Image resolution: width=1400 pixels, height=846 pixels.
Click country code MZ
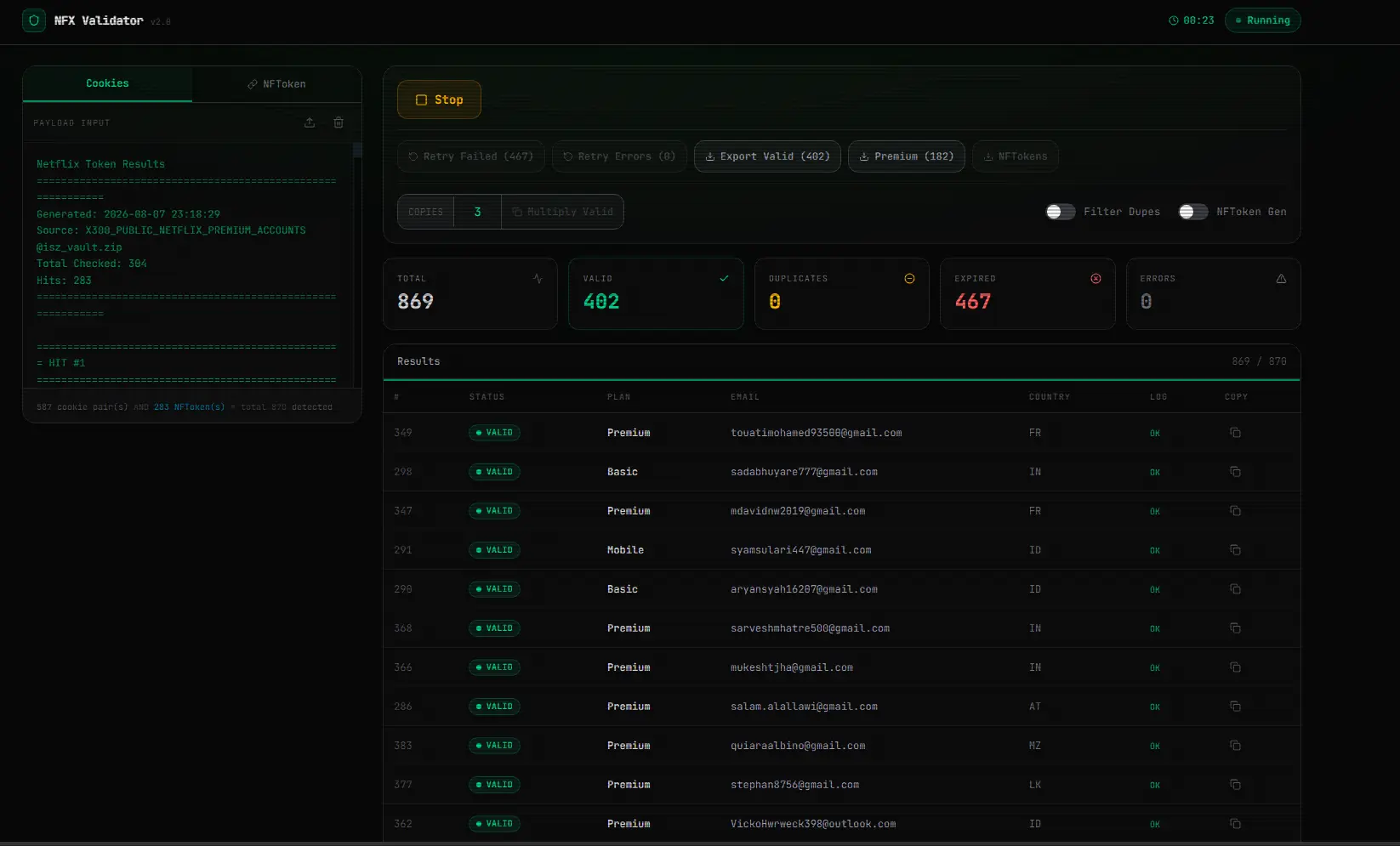[1035, 746]
